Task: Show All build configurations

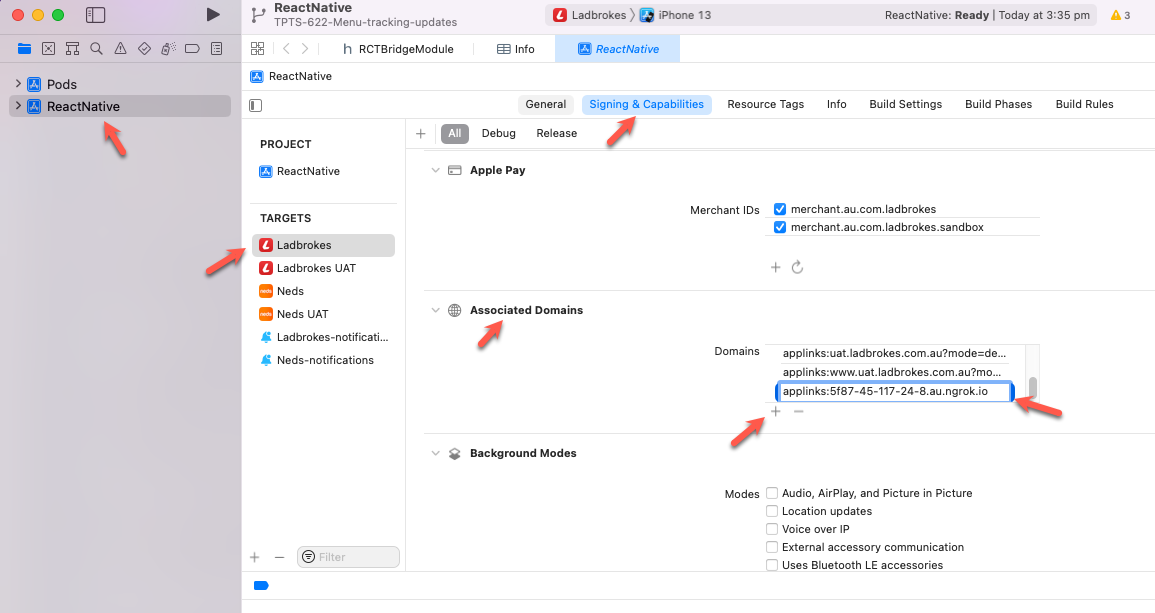Action: pos(454,133)
